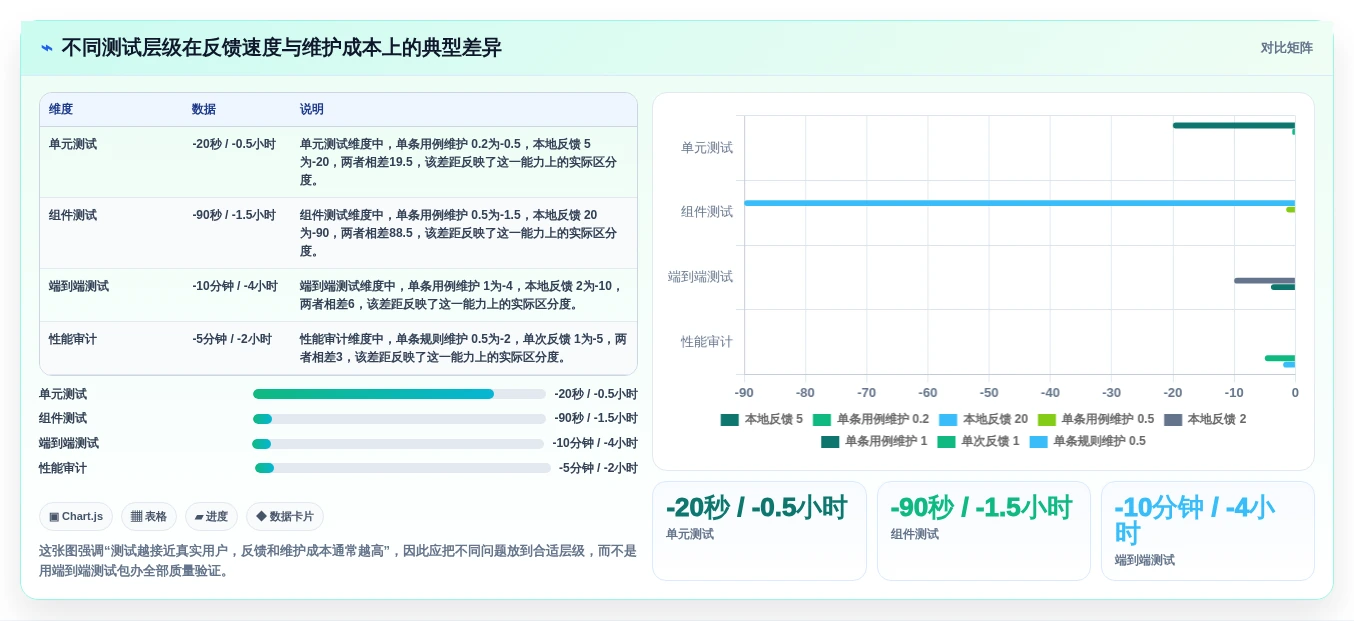Click the 端到端测试维度中 description text
Image resolution: width=1354 pixels, height=621 pixels.
tap(461, 295)
